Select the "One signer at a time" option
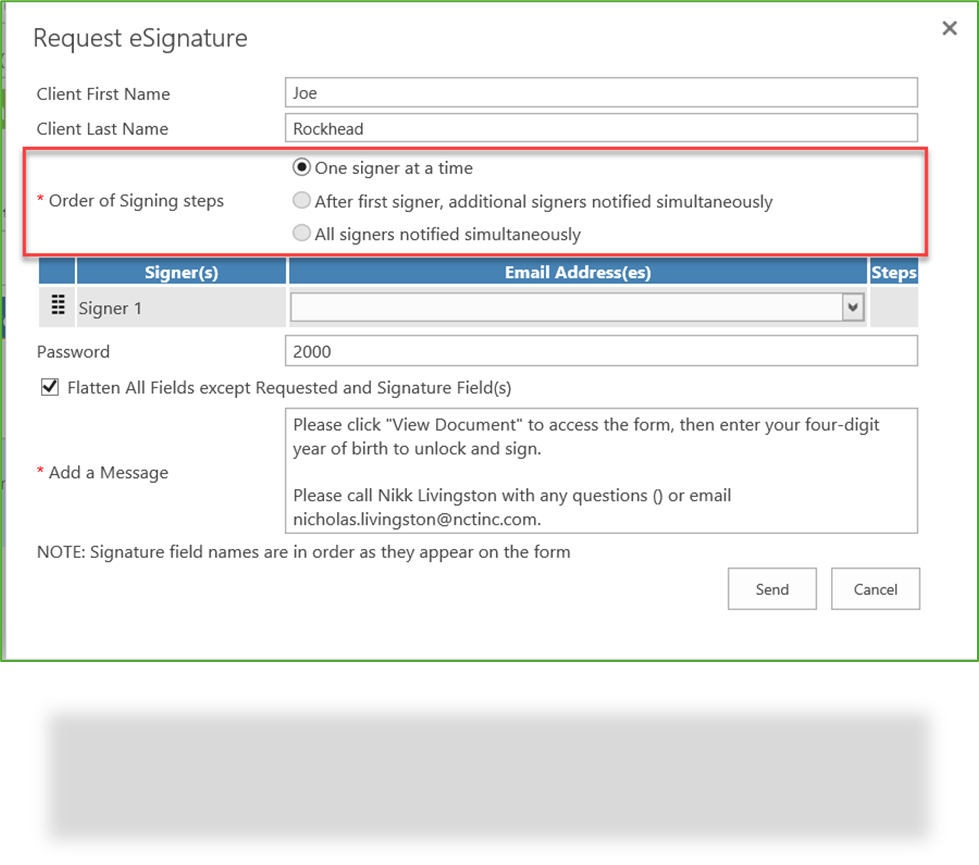 [x=301, y=167]
